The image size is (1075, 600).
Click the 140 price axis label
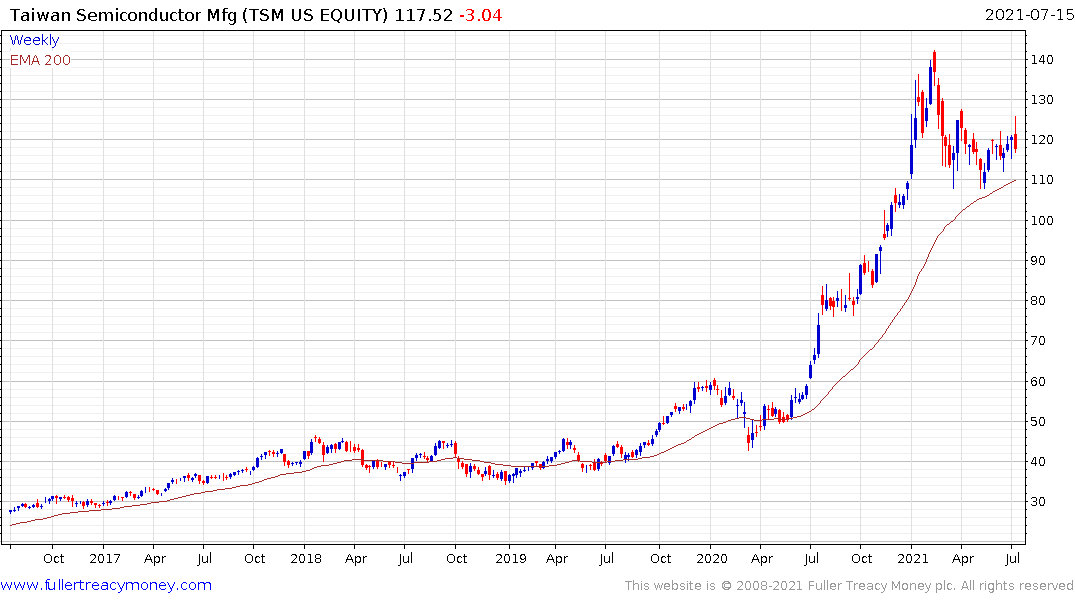click(1042, 60)
